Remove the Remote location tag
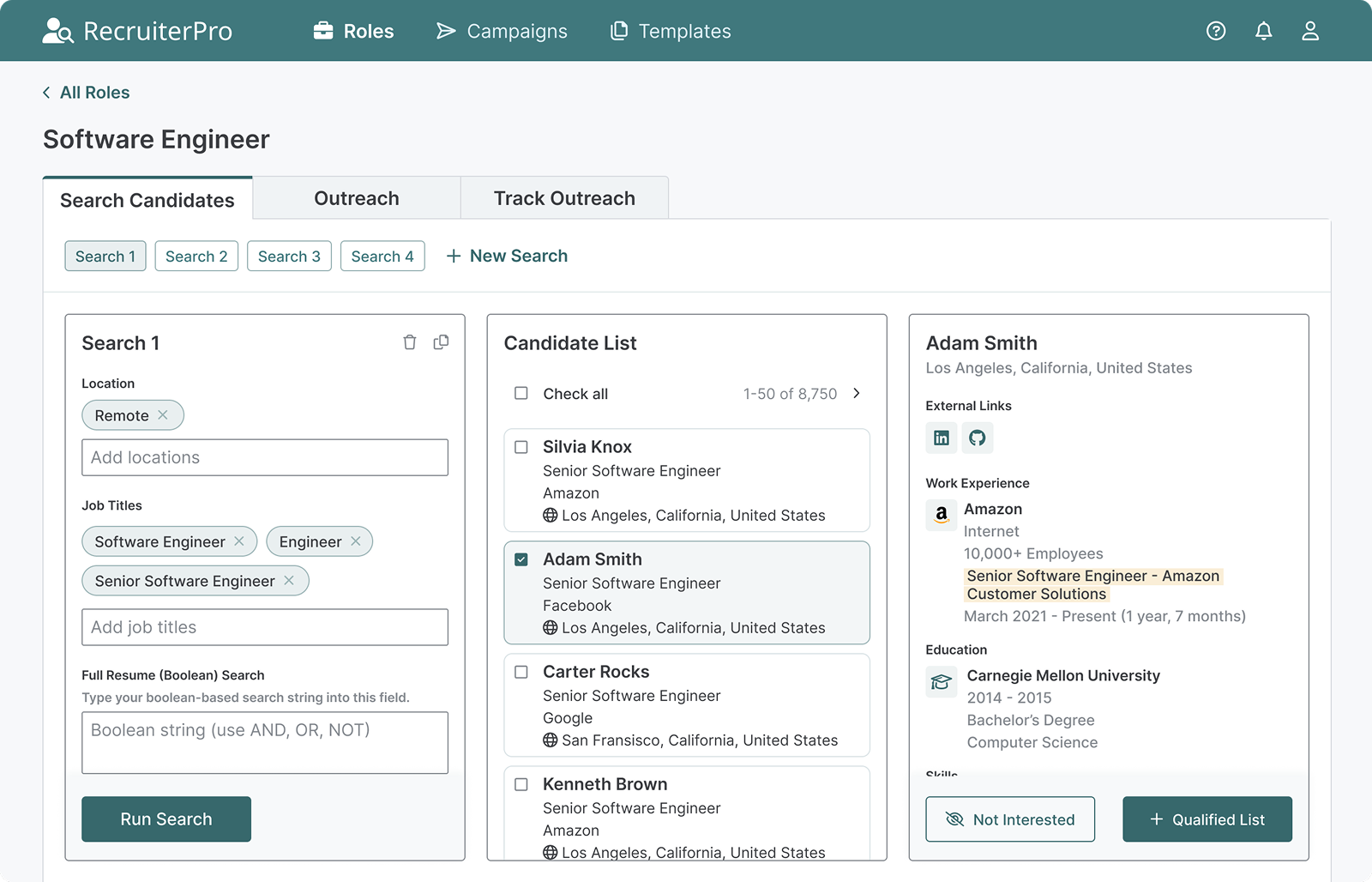1372x882 pixels. (163, 415)
